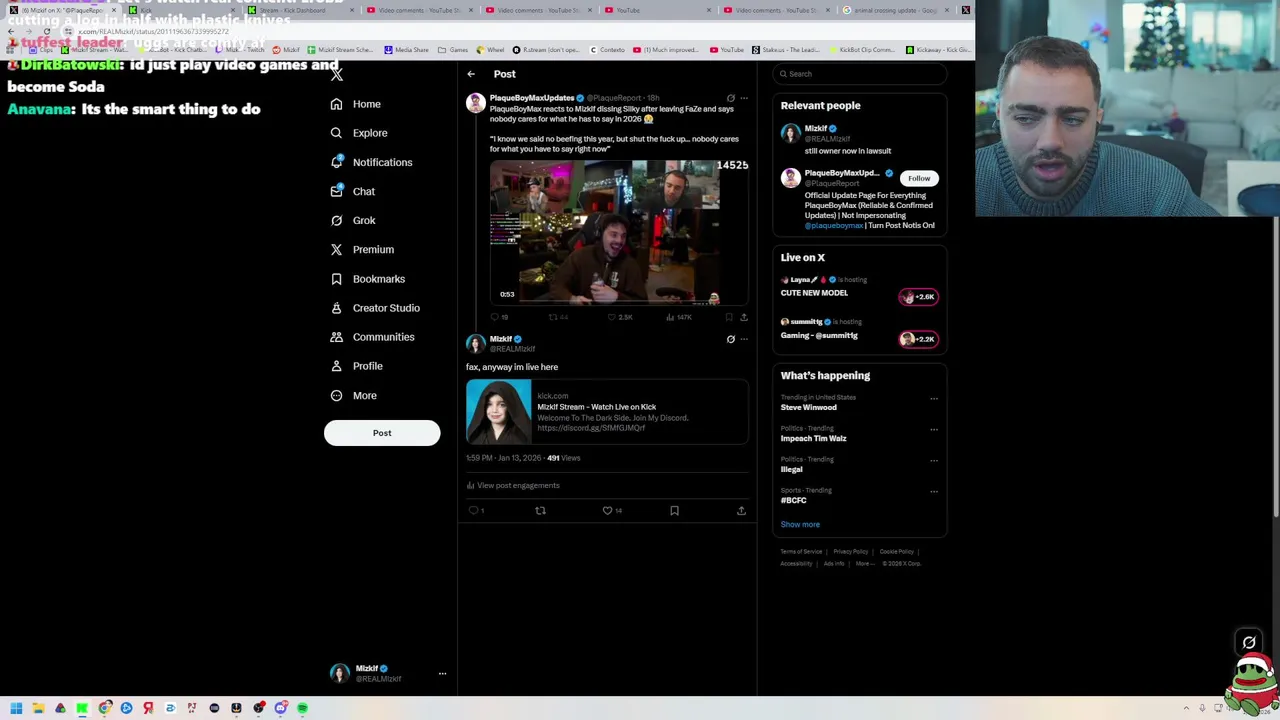Screen dimensions: 1280x720
Task: Open more options for Impeach Tim Walz
Action: tap(934, 429)
